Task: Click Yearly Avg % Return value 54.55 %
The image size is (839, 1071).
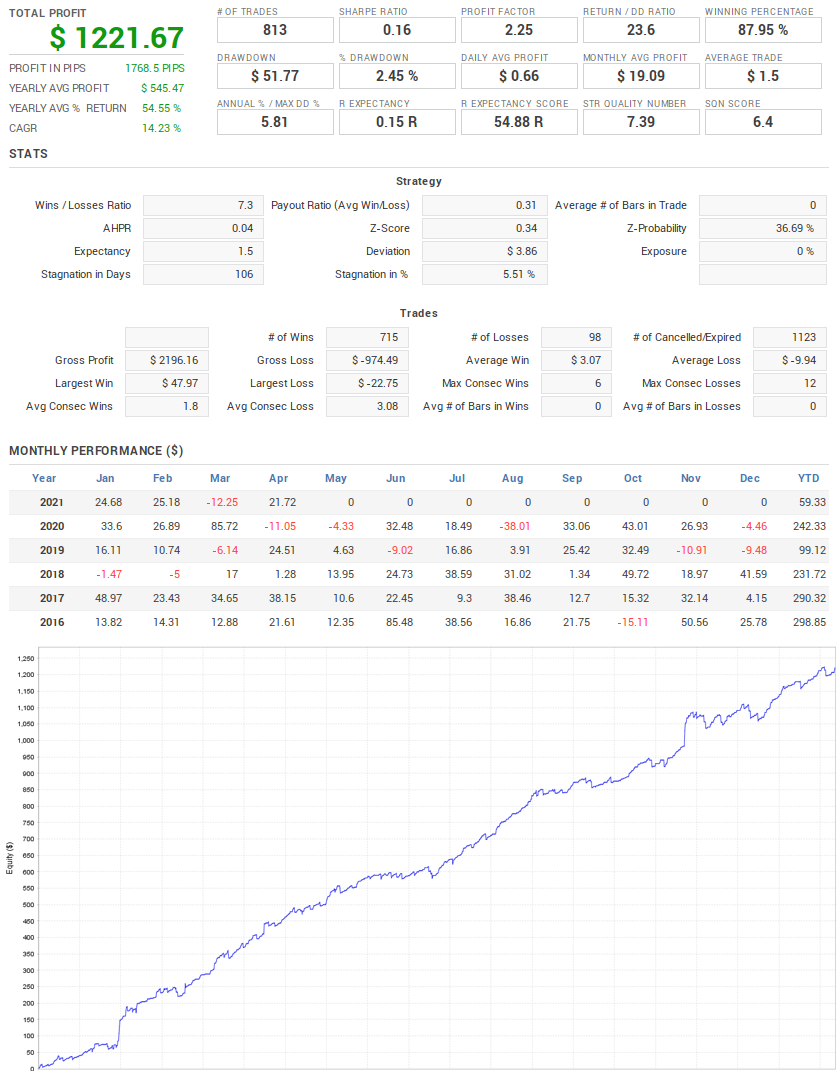Action: [x=161, y=108]
